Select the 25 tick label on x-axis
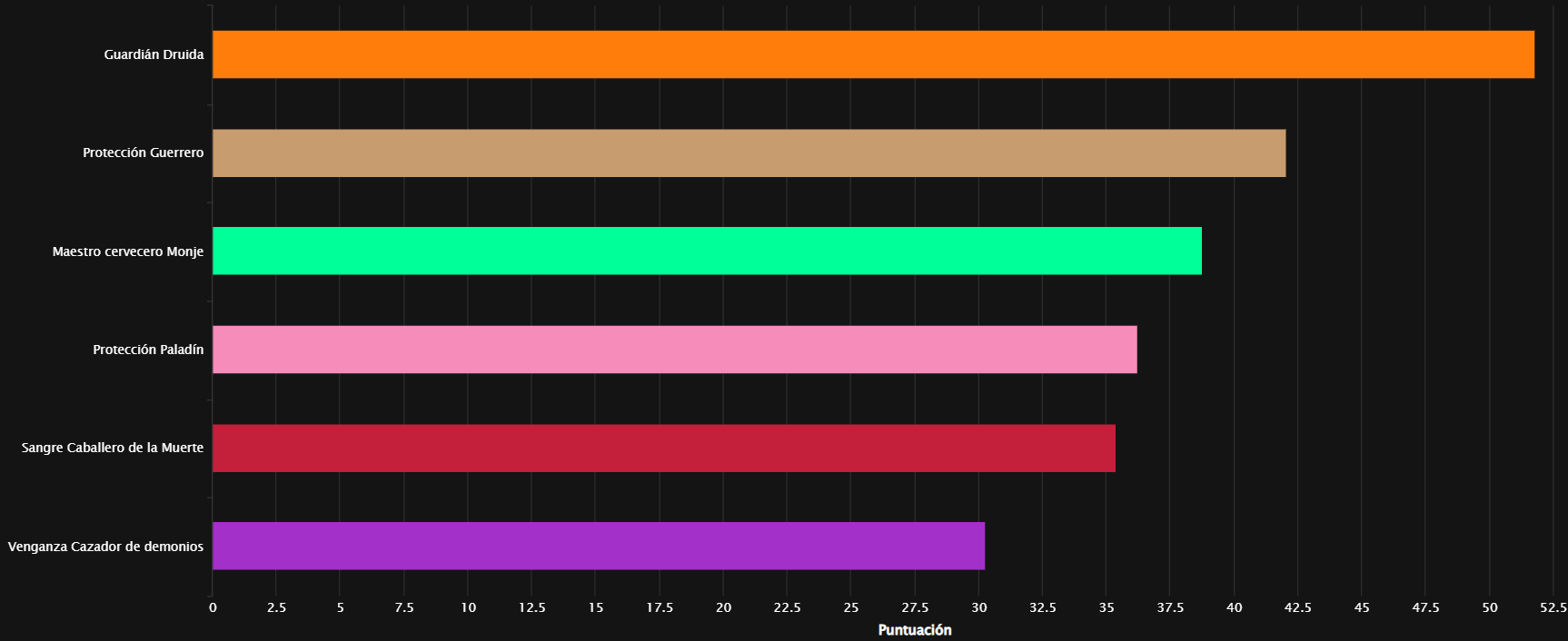This screenshot has height=641, width=1568. click(x=851, y=607)
